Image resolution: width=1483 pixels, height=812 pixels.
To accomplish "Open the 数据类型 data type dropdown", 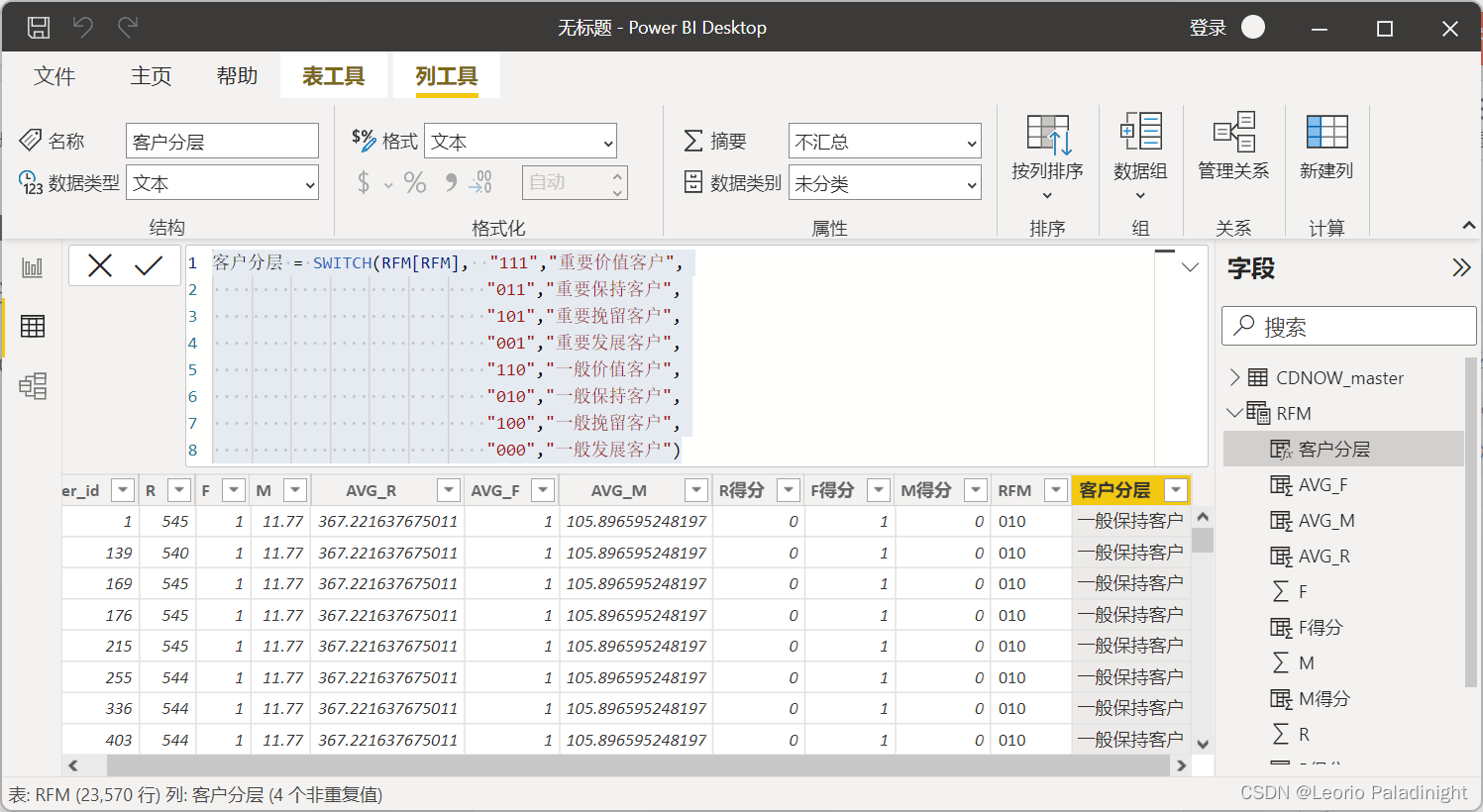I will coord(222,183).
